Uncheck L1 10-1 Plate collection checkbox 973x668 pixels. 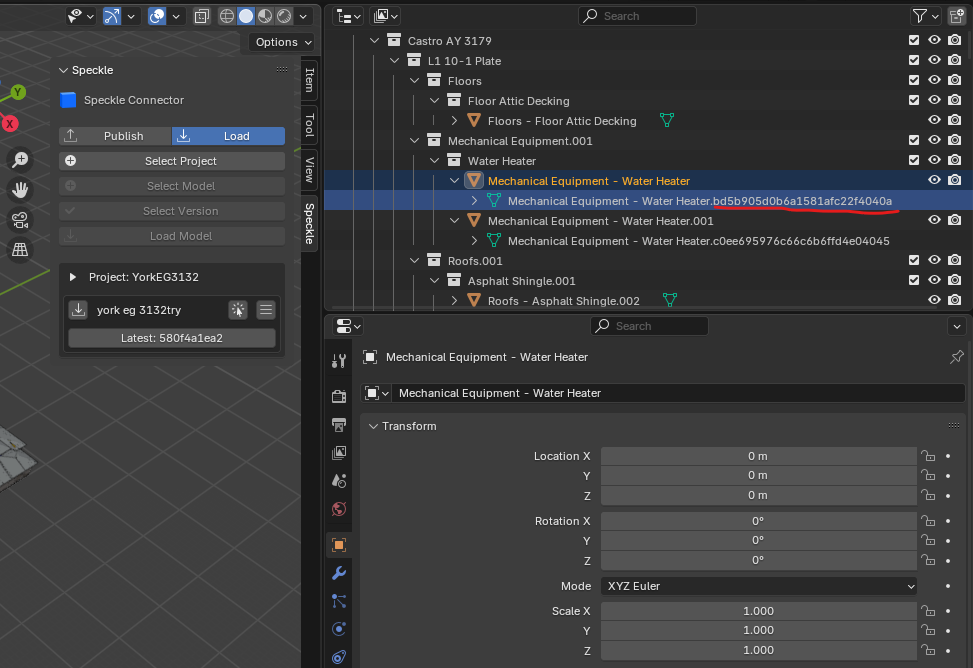click(x=913, y=60)
